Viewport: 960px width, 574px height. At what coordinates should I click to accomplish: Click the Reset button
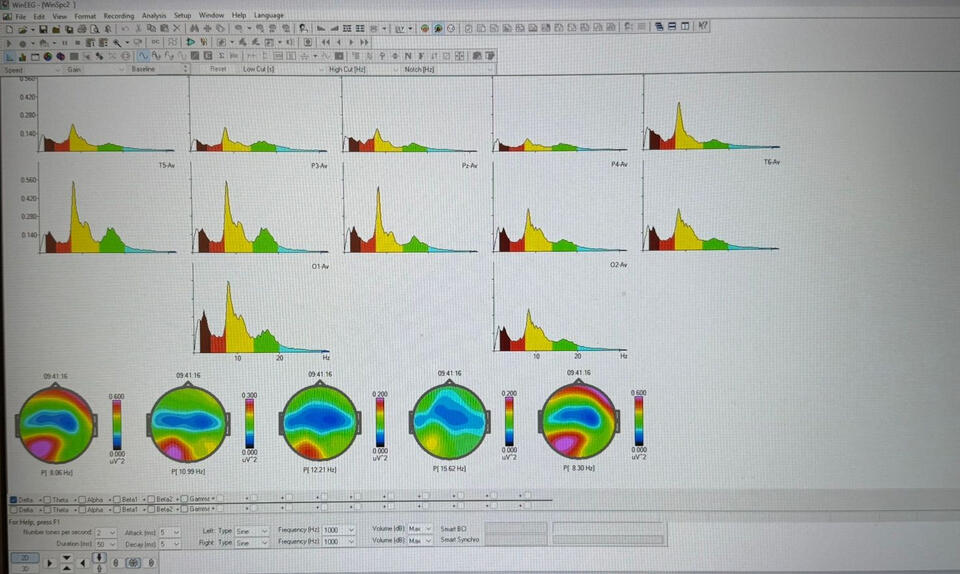[x=218, y=69]
